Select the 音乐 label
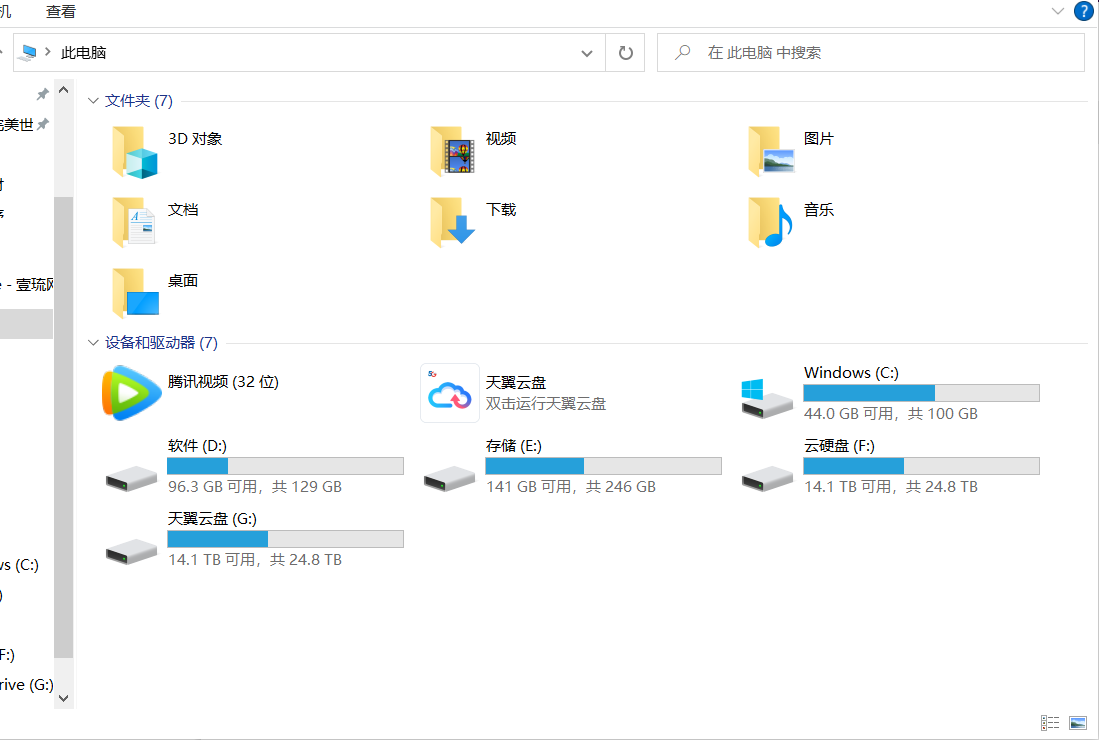Image resolution: width=1099 pixels, height=740 pixels. click(819, 210)
